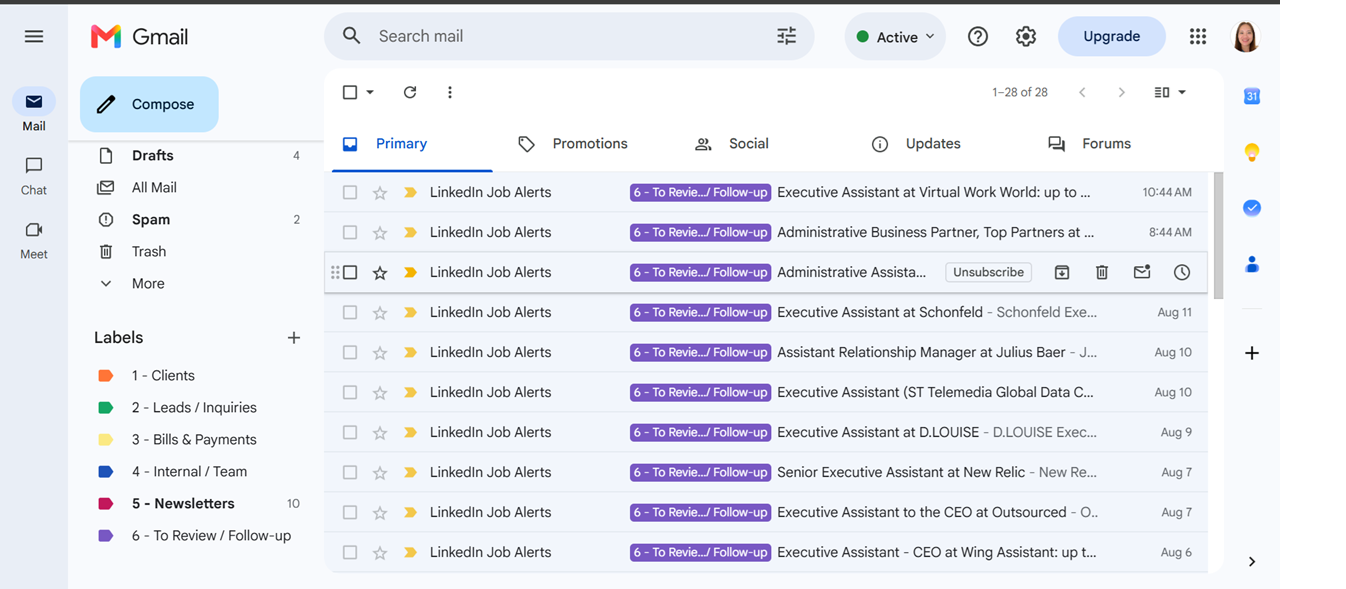This screenshot has height=589, width=1346.
Task: Refresh the inbox
Action: 410,92
